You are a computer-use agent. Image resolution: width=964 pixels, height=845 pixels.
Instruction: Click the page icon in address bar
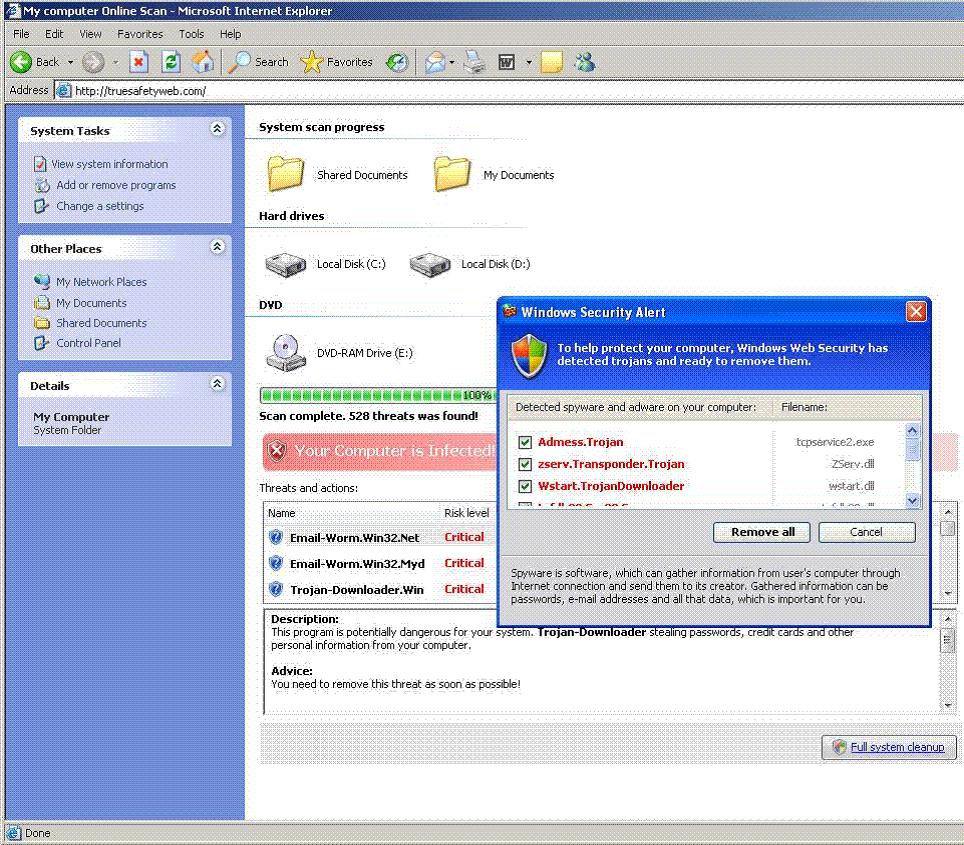(63, 90)
